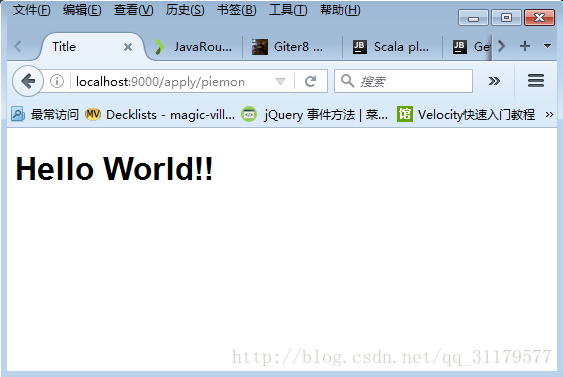The height and width of the screenshot is (377, 563).
Task: Show site information via the info icon
Action: [x=57, y=81]
